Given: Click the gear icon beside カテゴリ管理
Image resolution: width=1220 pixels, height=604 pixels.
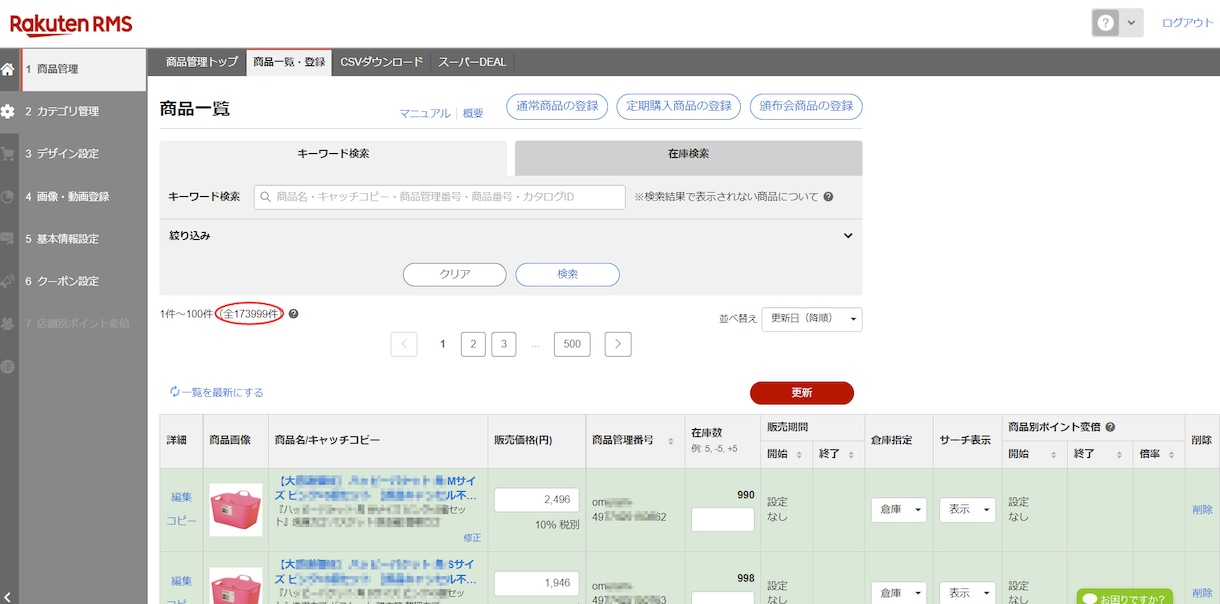Looking at the screenshot, I should pos(8,112).
